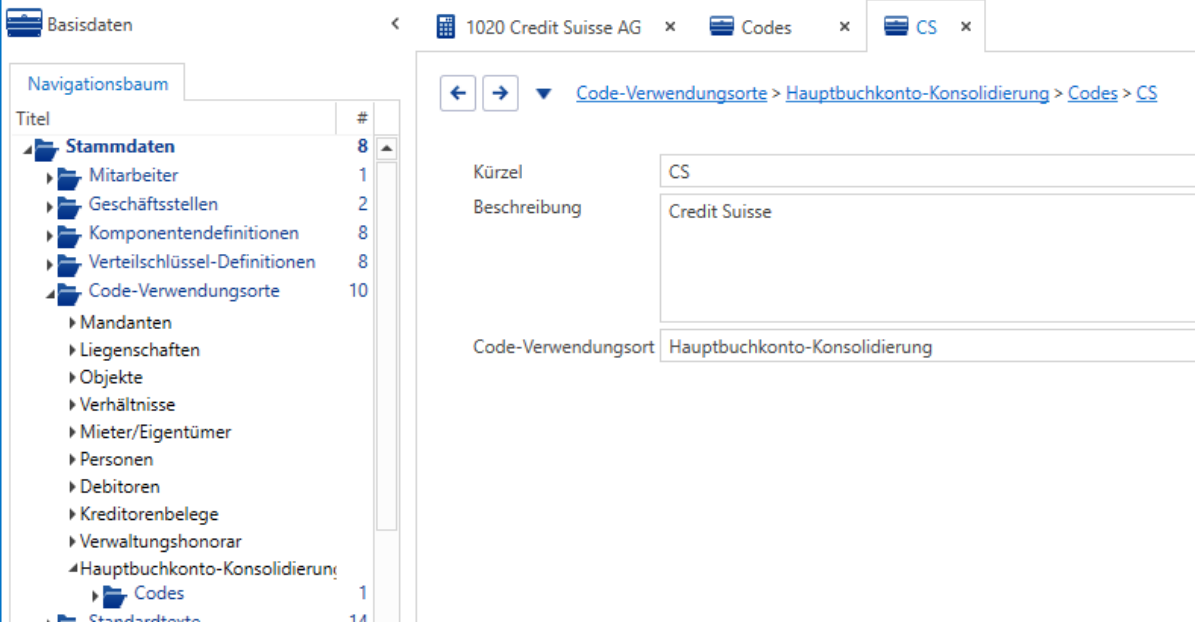Switch to the 1020 Credit Suisse AG tab
This screenshot has width=1195, height=622.
pos(553,27)
